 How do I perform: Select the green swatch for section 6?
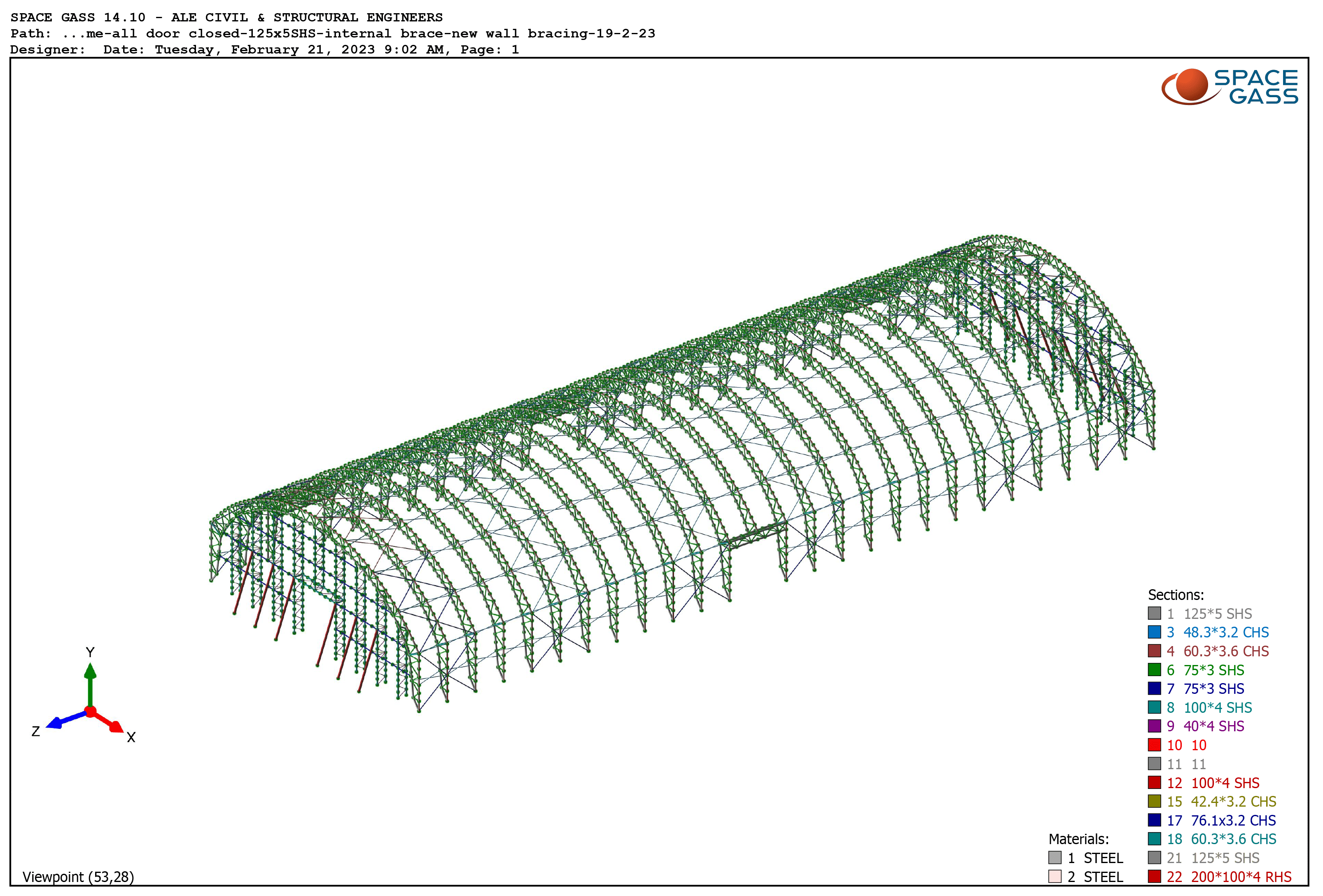[1155, 670]
